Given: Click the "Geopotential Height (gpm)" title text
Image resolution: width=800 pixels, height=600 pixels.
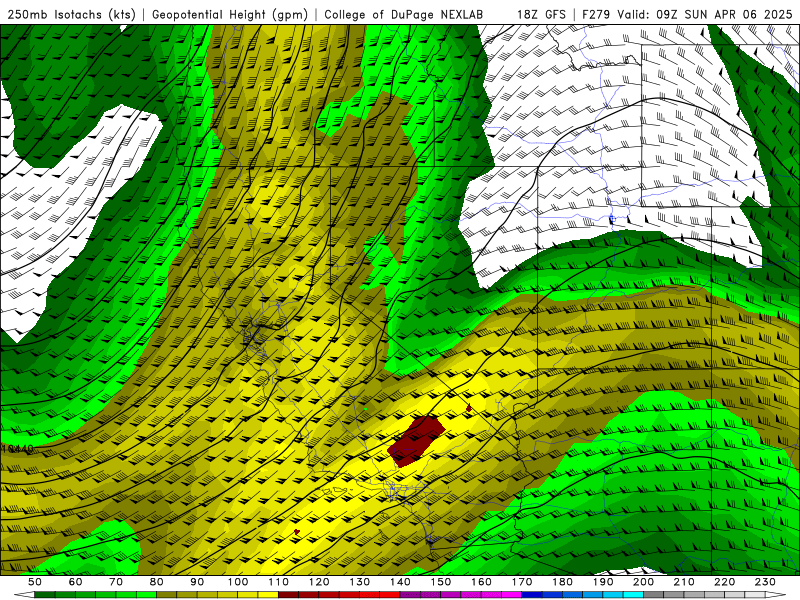Looking at the screenshot, I should 230,15.
